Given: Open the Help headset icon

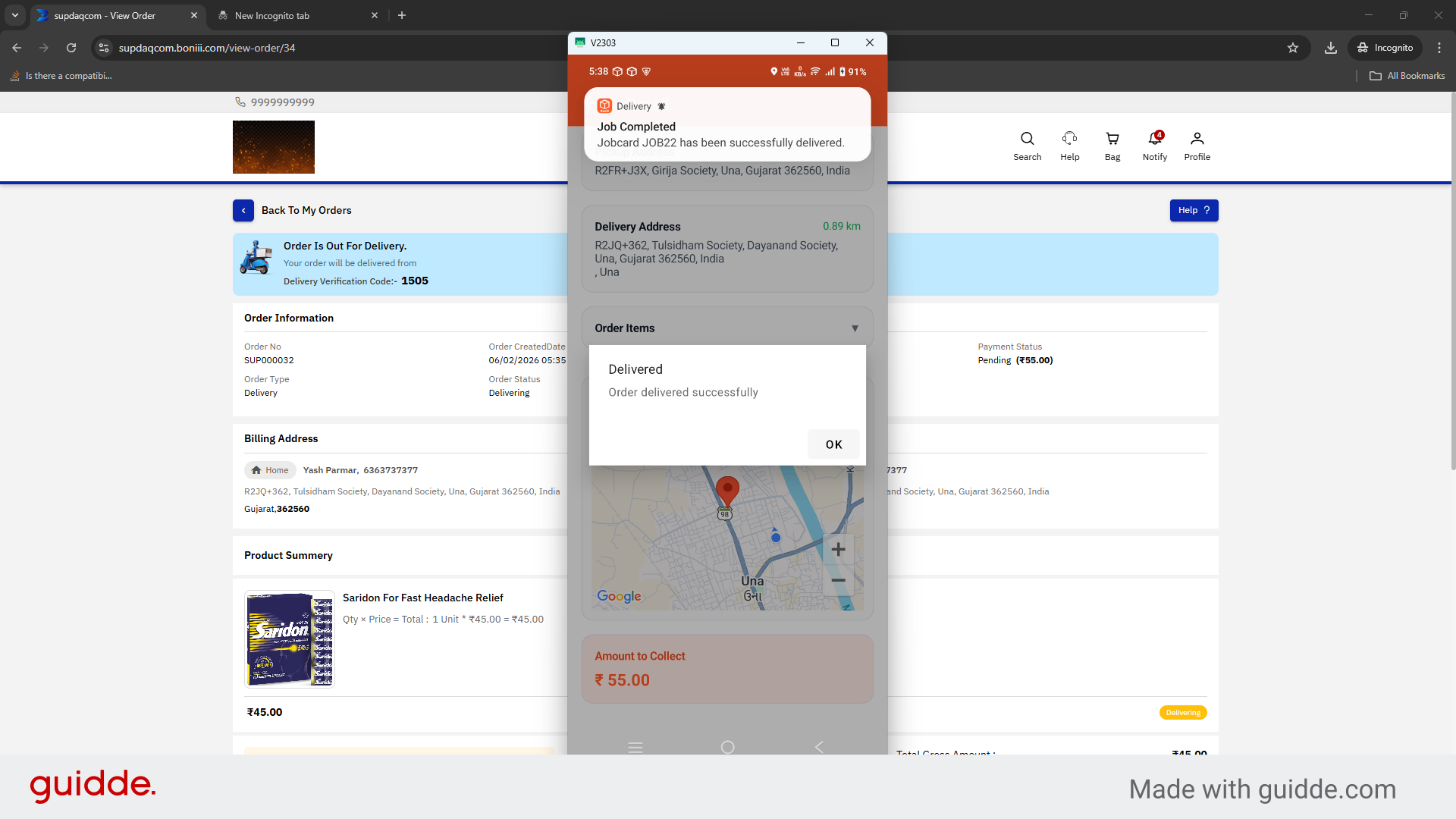Looking at the screenshot, I should click(1069, 139).
